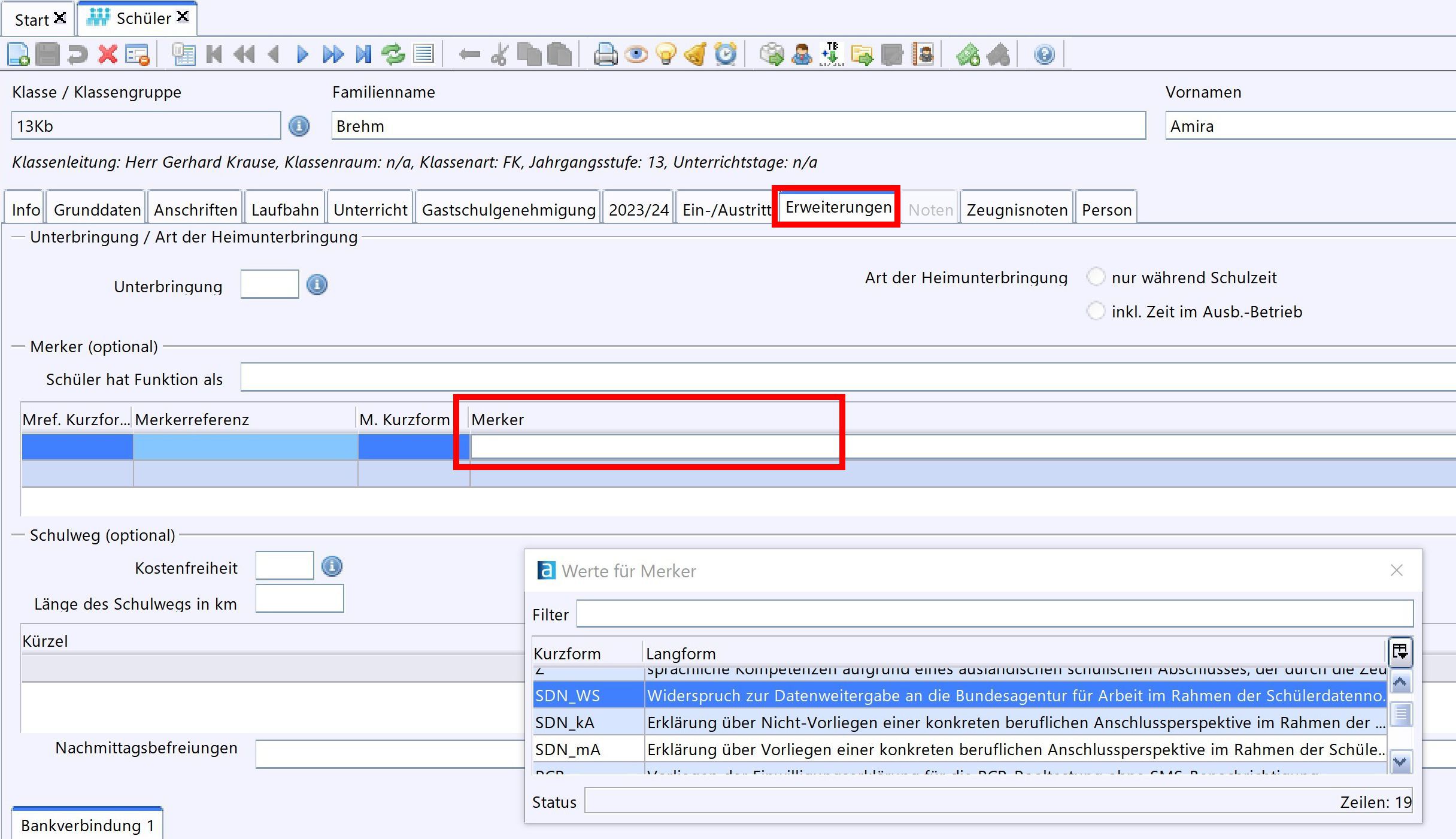Viewport: 1456px width, 839px height.
Task: Open the table list view icon
Action: point(184,54)
